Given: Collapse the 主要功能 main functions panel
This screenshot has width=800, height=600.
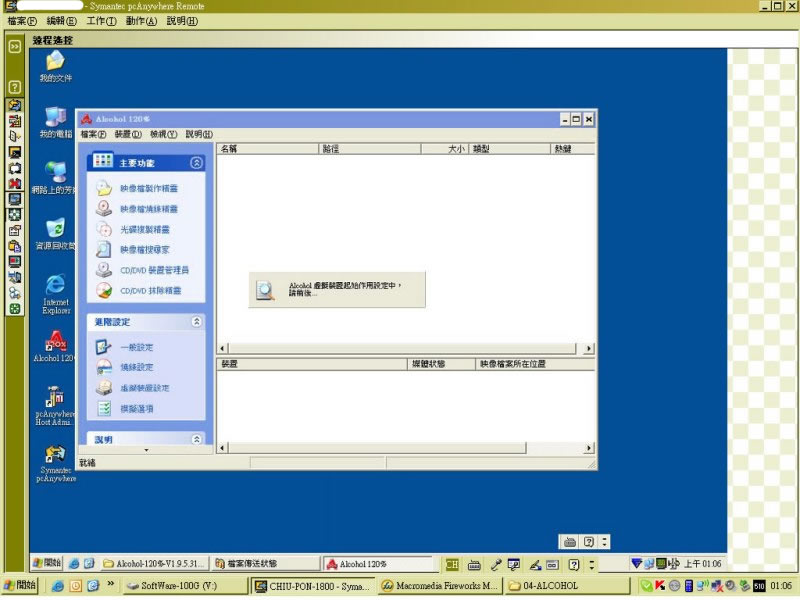Looking at the screenshot, I should coord(196,163).
